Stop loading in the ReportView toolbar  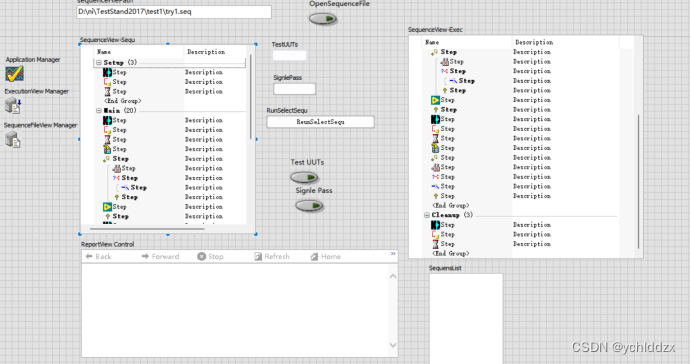[210, 256]
